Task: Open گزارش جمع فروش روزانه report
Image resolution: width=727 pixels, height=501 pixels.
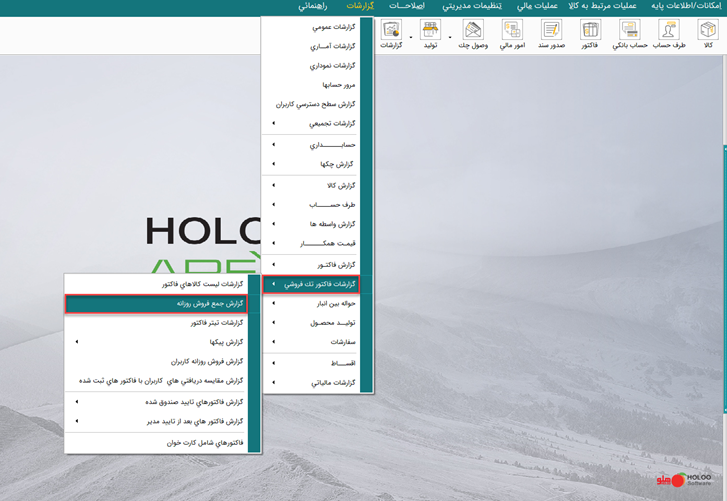Action: click(156, 304)
